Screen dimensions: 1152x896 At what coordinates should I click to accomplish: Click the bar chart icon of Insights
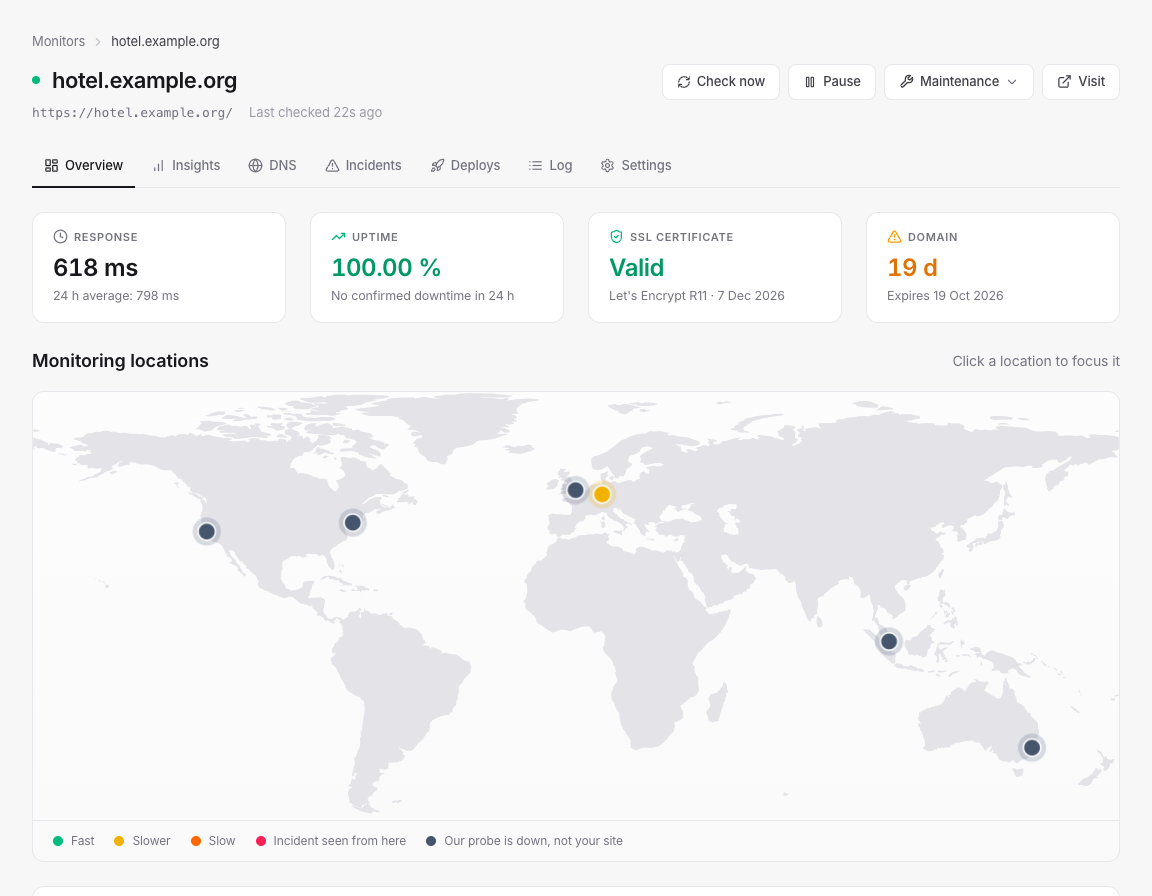tap(159, 165)
